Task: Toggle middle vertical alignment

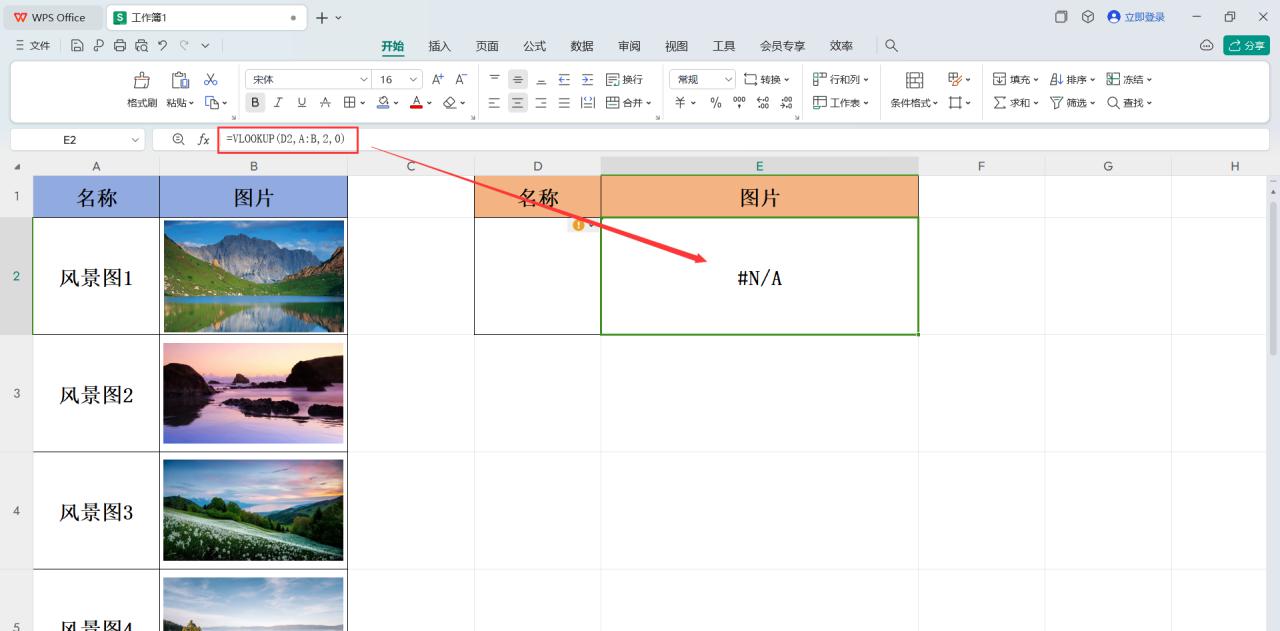Action: [x=517, y=79]
